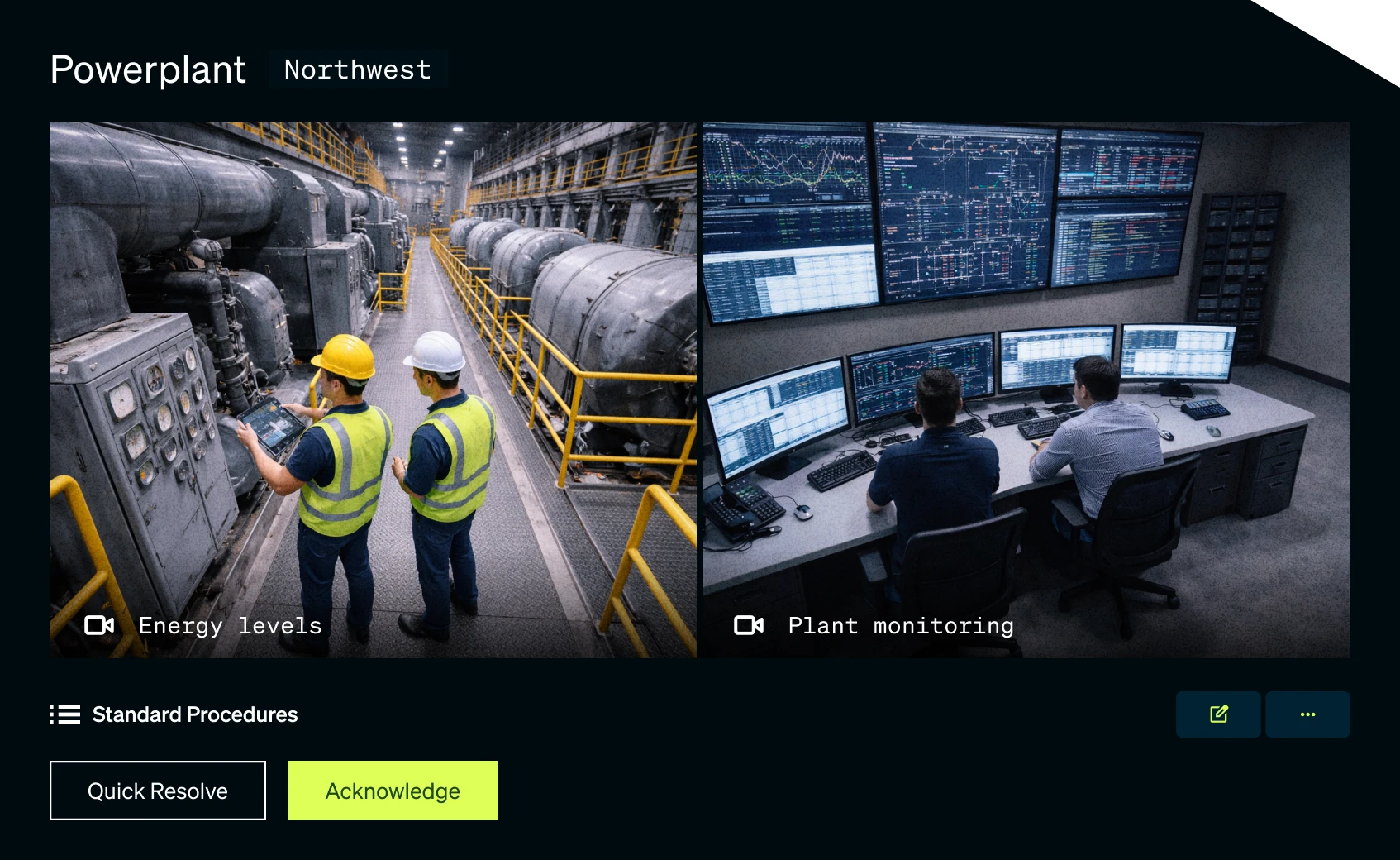Image resolution: width=1400 pixels, height=860 pixels.
Task: Open the three-dots more options menu
Action: (x=1307, y=714)
